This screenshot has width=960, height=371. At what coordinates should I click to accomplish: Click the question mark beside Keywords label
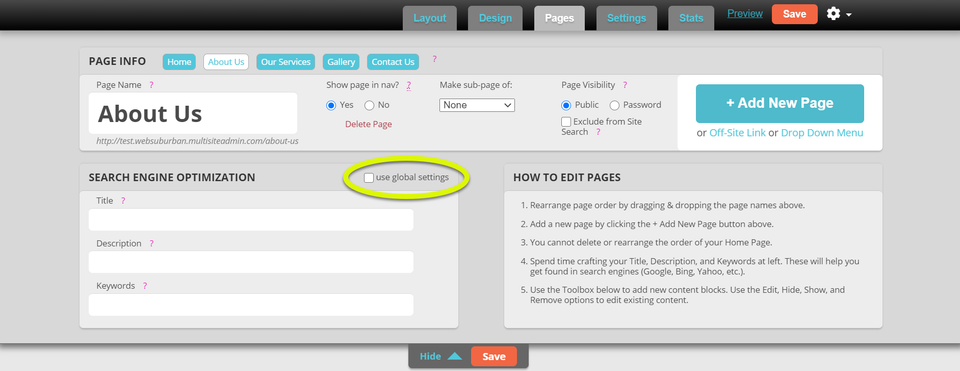[145, 286]
